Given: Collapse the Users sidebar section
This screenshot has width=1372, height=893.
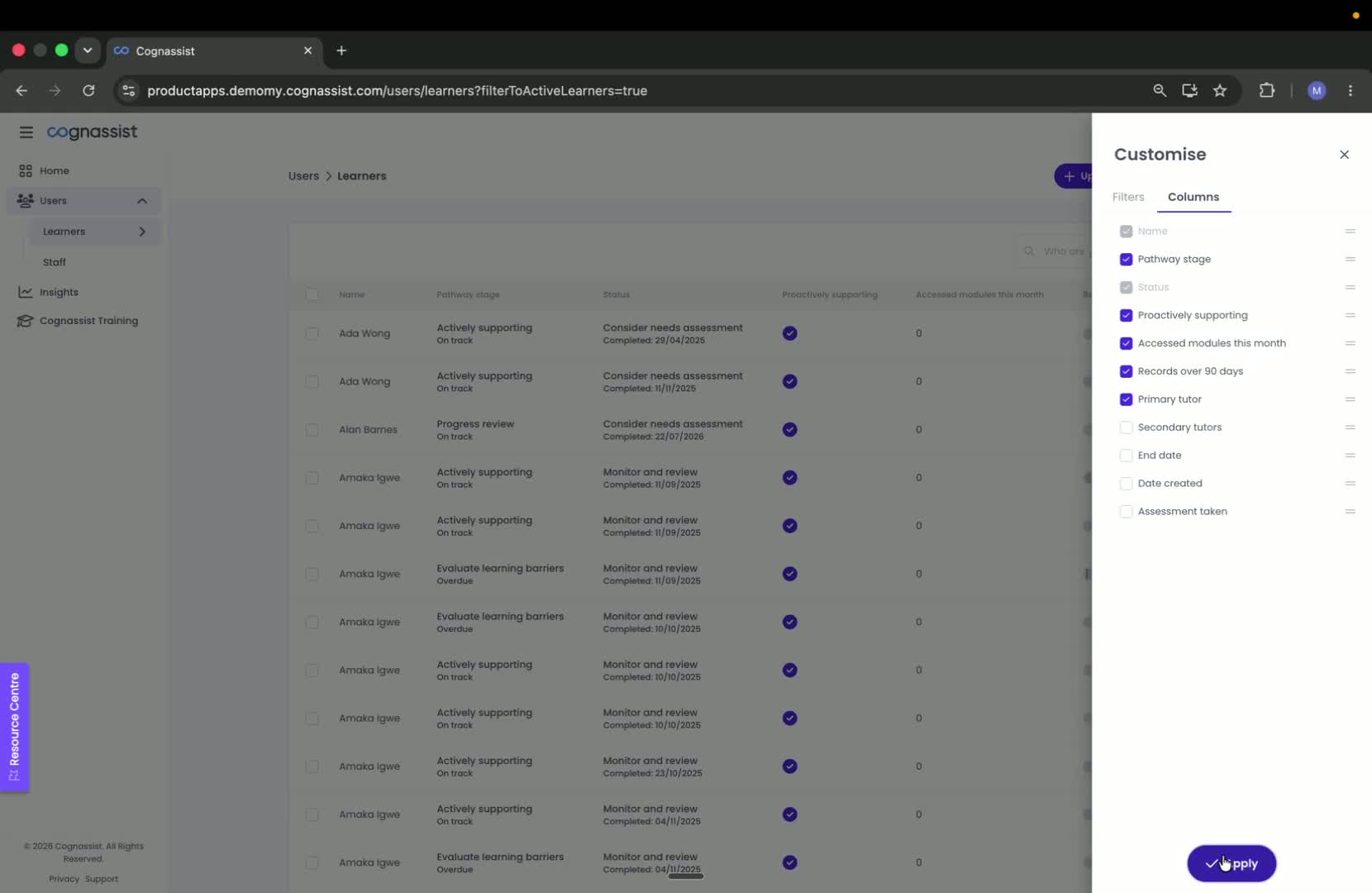Looking at the screenshot, I should [142, 201].
